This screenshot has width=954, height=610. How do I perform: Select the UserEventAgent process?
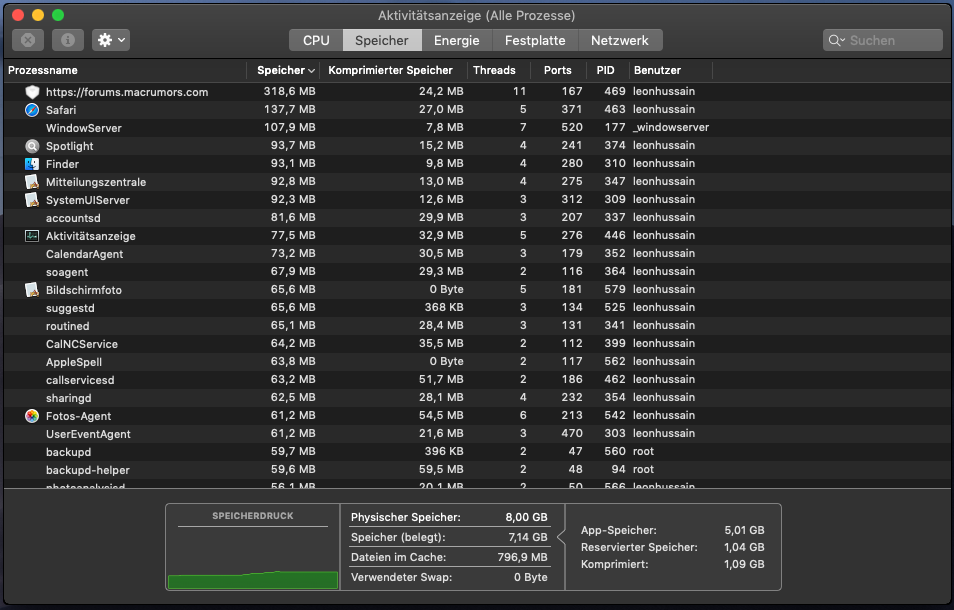[477, 434]
